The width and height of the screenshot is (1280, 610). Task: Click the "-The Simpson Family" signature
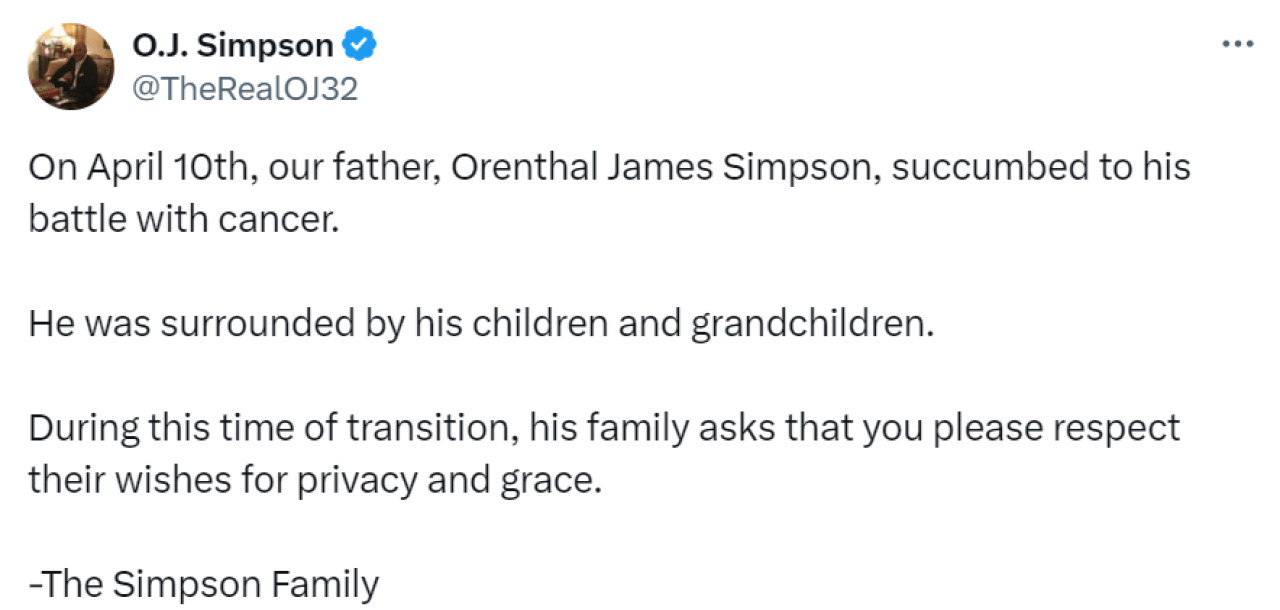point(203,584)
